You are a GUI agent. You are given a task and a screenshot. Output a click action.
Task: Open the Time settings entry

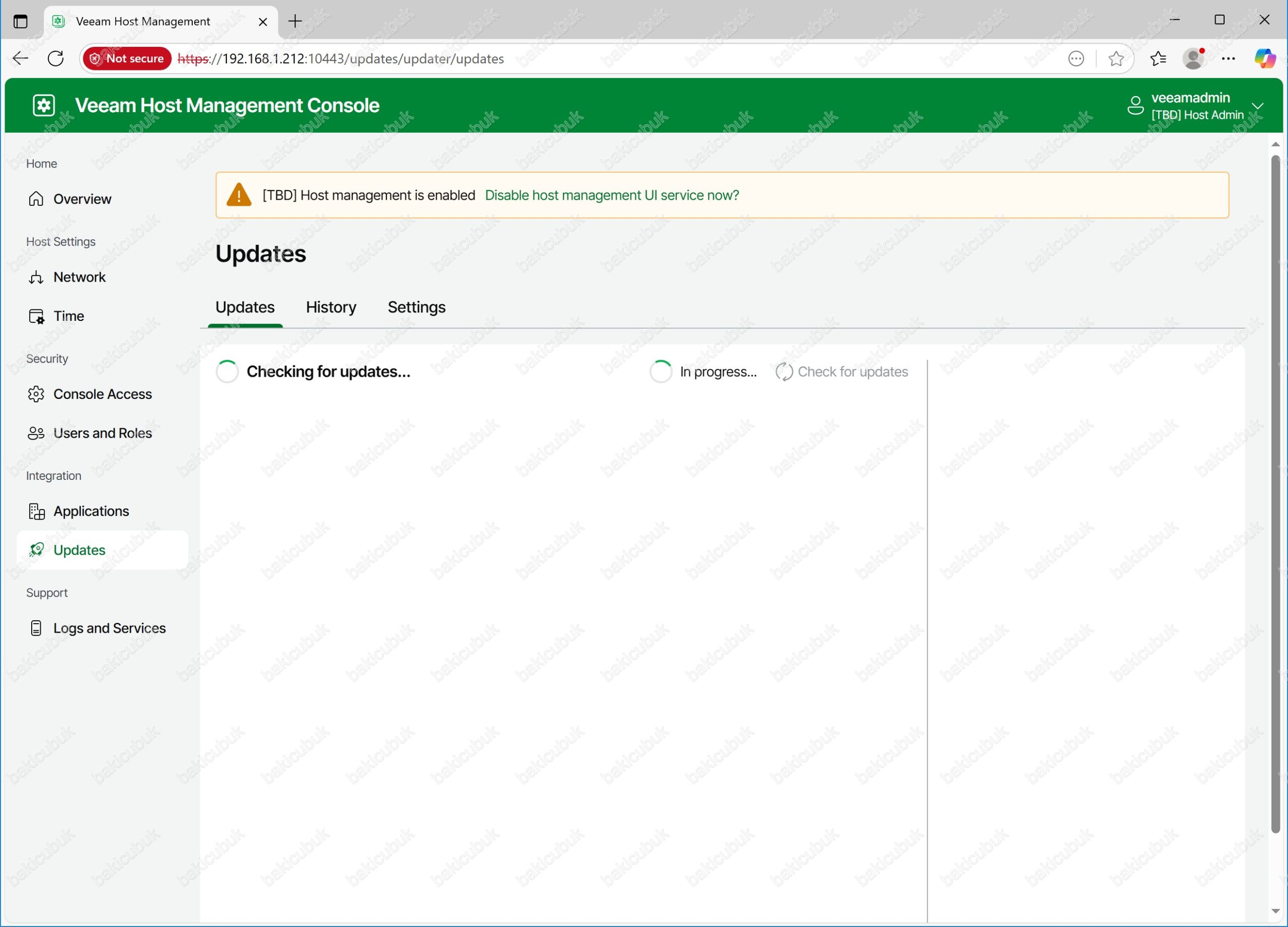tap(102, 316)
